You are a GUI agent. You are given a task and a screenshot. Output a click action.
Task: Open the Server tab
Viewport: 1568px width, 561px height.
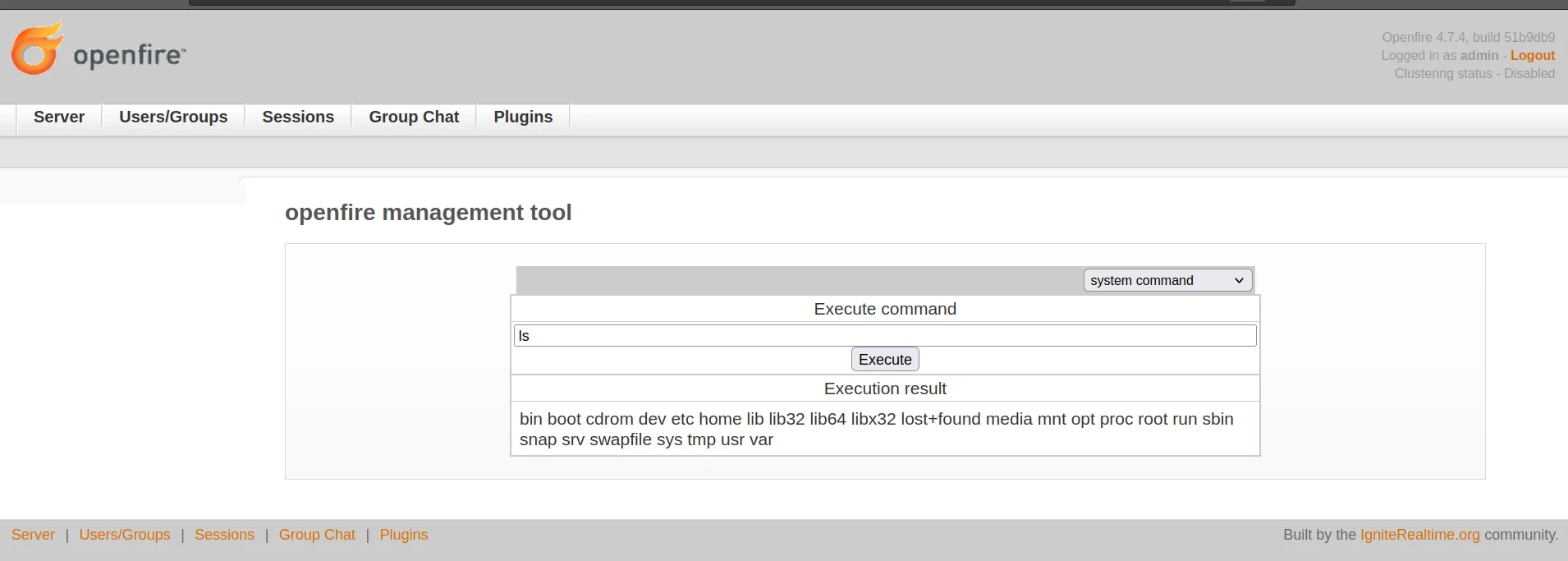click(59, 117)
